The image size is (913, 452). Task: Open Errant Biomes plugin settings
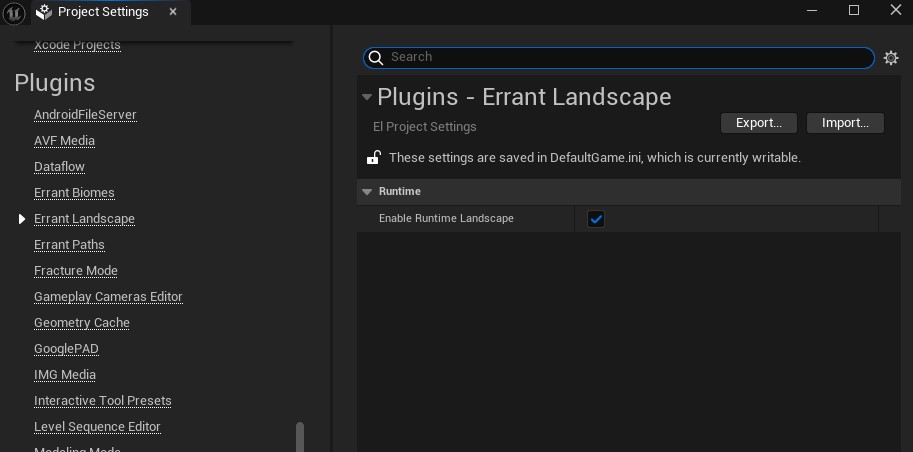click(74, 193)
